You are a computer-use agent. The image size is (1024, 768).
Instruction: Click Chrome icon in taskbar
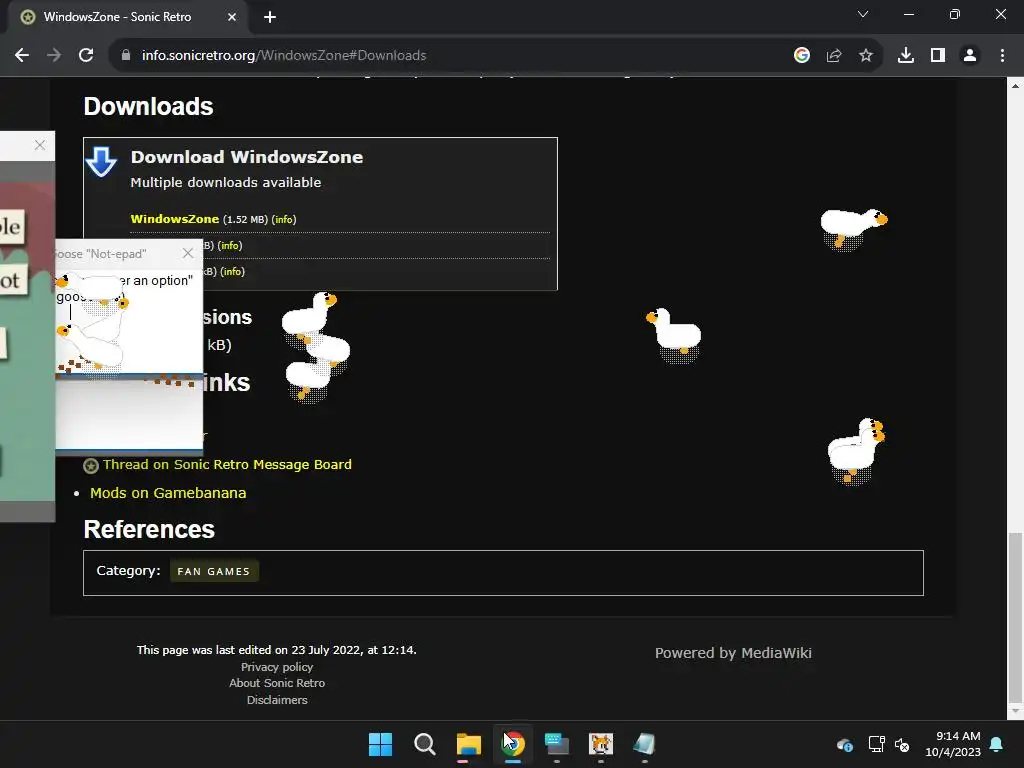pos(513,744)
